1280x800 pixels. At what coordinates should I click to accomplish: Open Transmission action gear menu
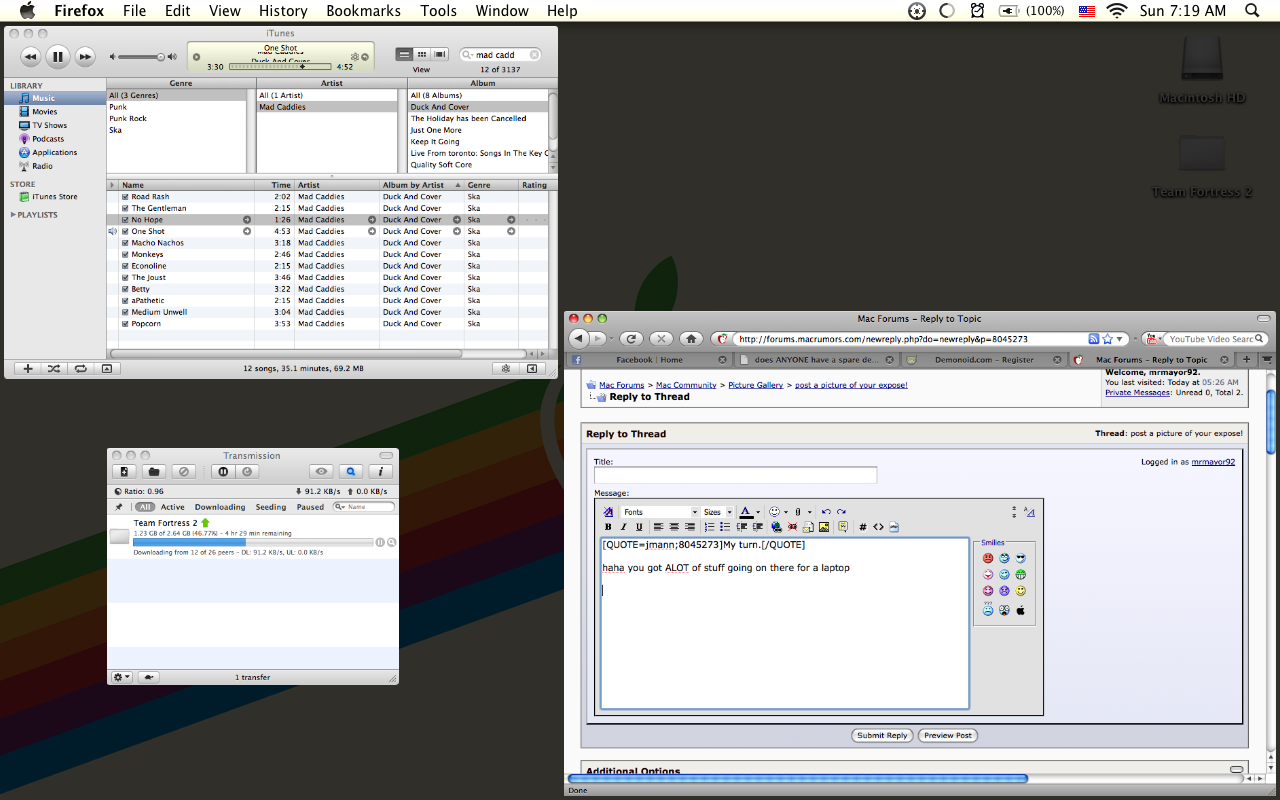point(122,677)
